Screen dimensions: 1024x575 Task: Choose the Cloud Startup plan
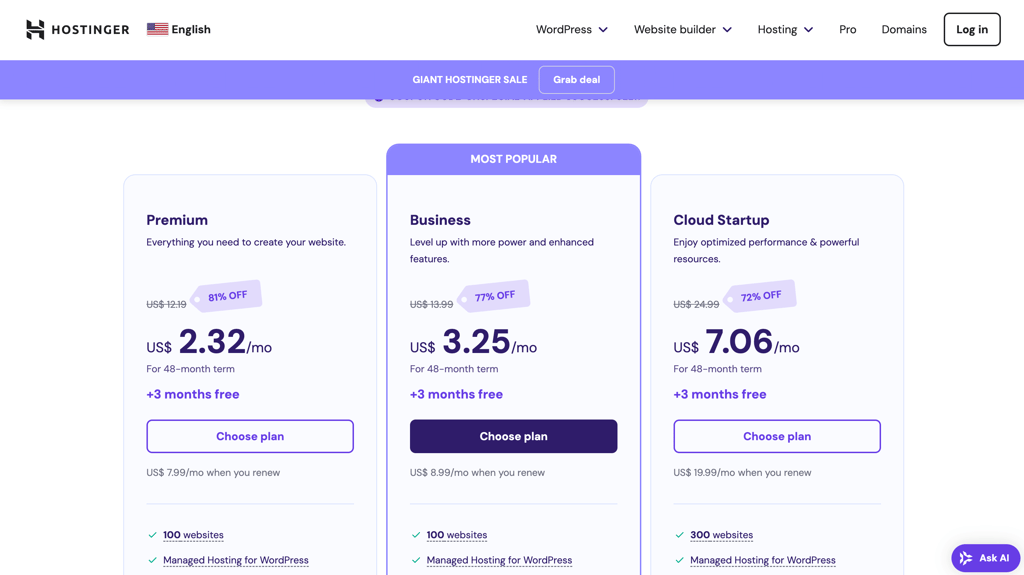pos(777,436)
